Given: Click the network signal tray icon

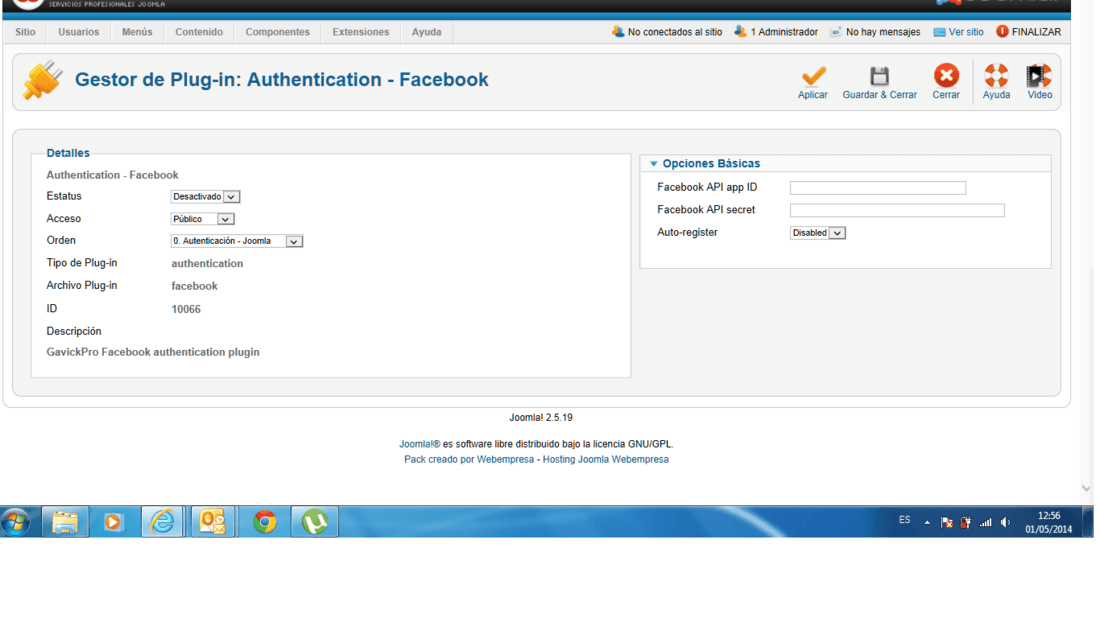Looking at the screenshot, I should coord(986,522).
